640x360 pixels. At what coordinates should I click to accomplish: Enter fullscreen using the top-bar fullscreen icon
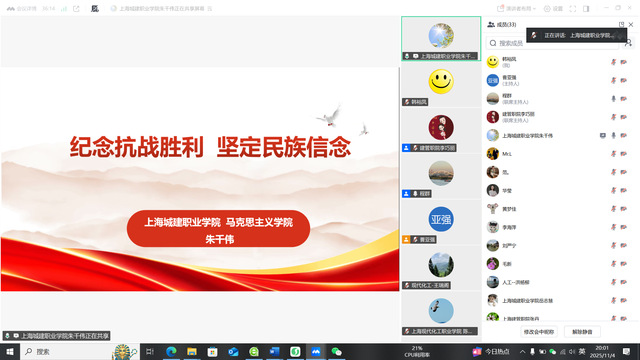pyautogui.click(x=573, y=9)
